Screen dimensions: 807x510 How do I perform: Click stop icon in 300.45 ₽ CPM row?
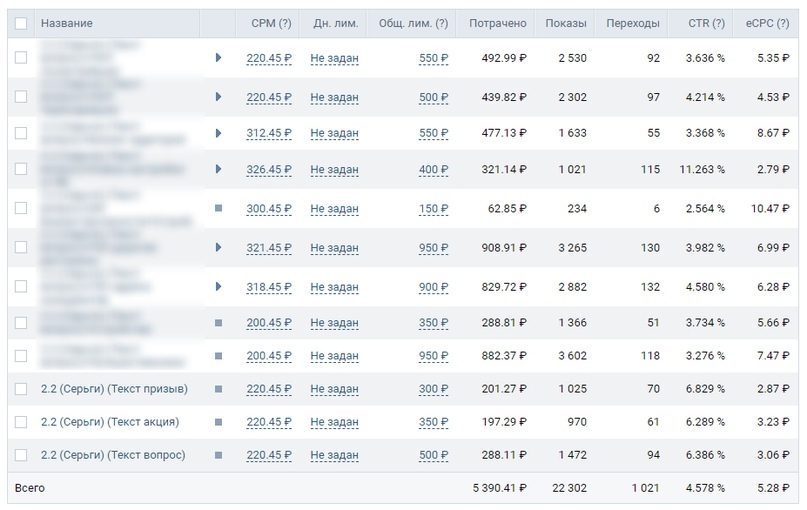click(x=218, y=208)
